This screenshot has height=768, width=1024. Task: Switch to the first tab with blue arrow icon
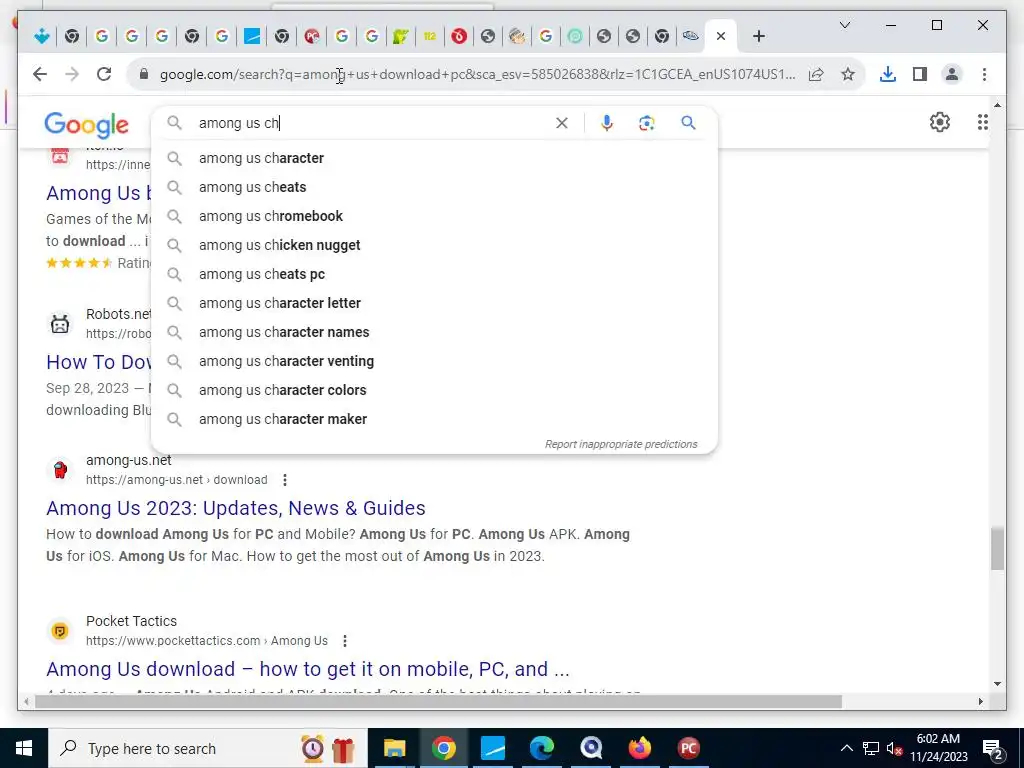click(42, 37)
